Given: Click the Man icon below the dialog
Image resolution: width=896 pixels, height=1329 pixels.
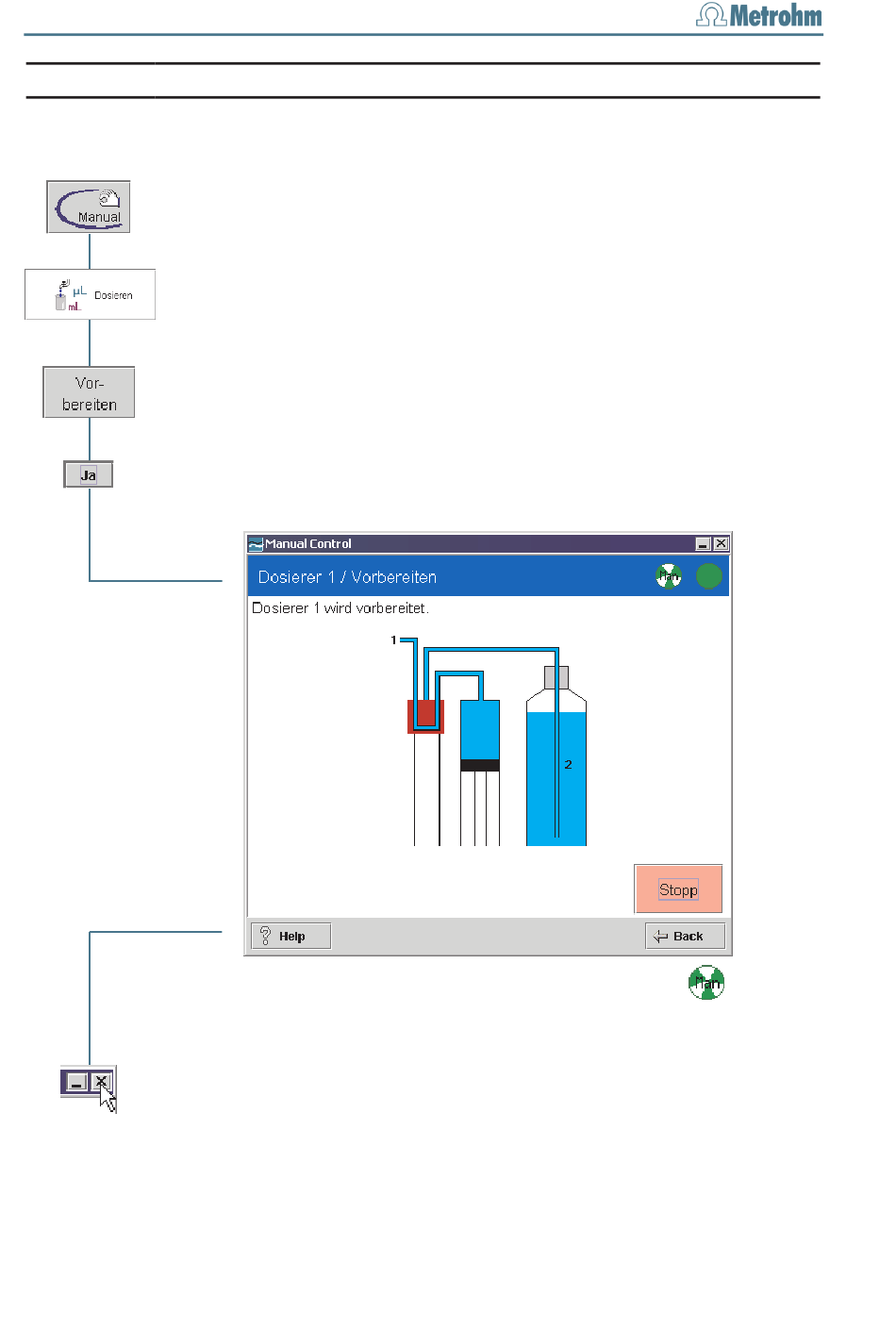Looking at the screenshot, I should [706, 983].
